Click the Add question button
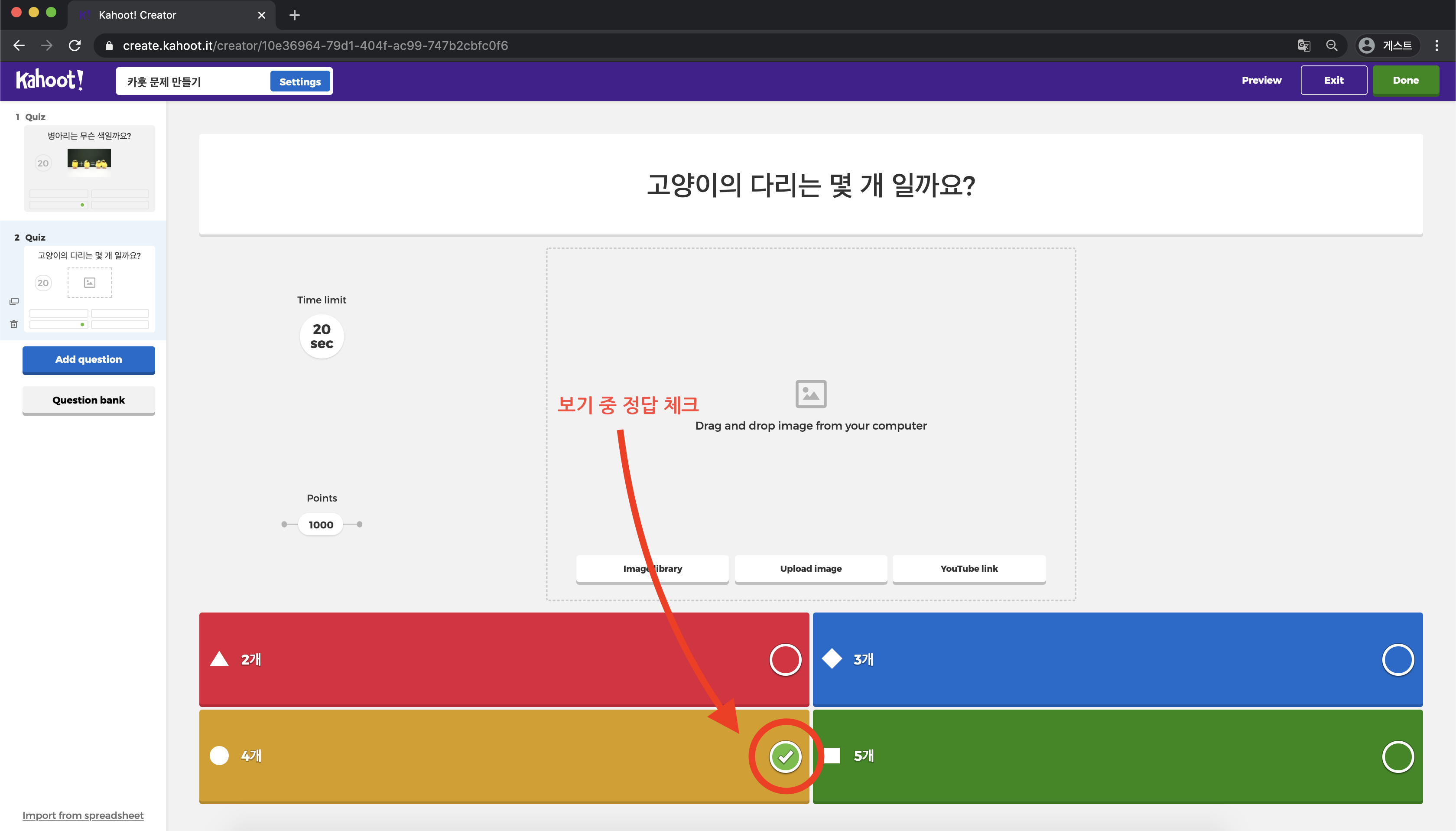Viewport: 1456px width, 831px height. 88,359
